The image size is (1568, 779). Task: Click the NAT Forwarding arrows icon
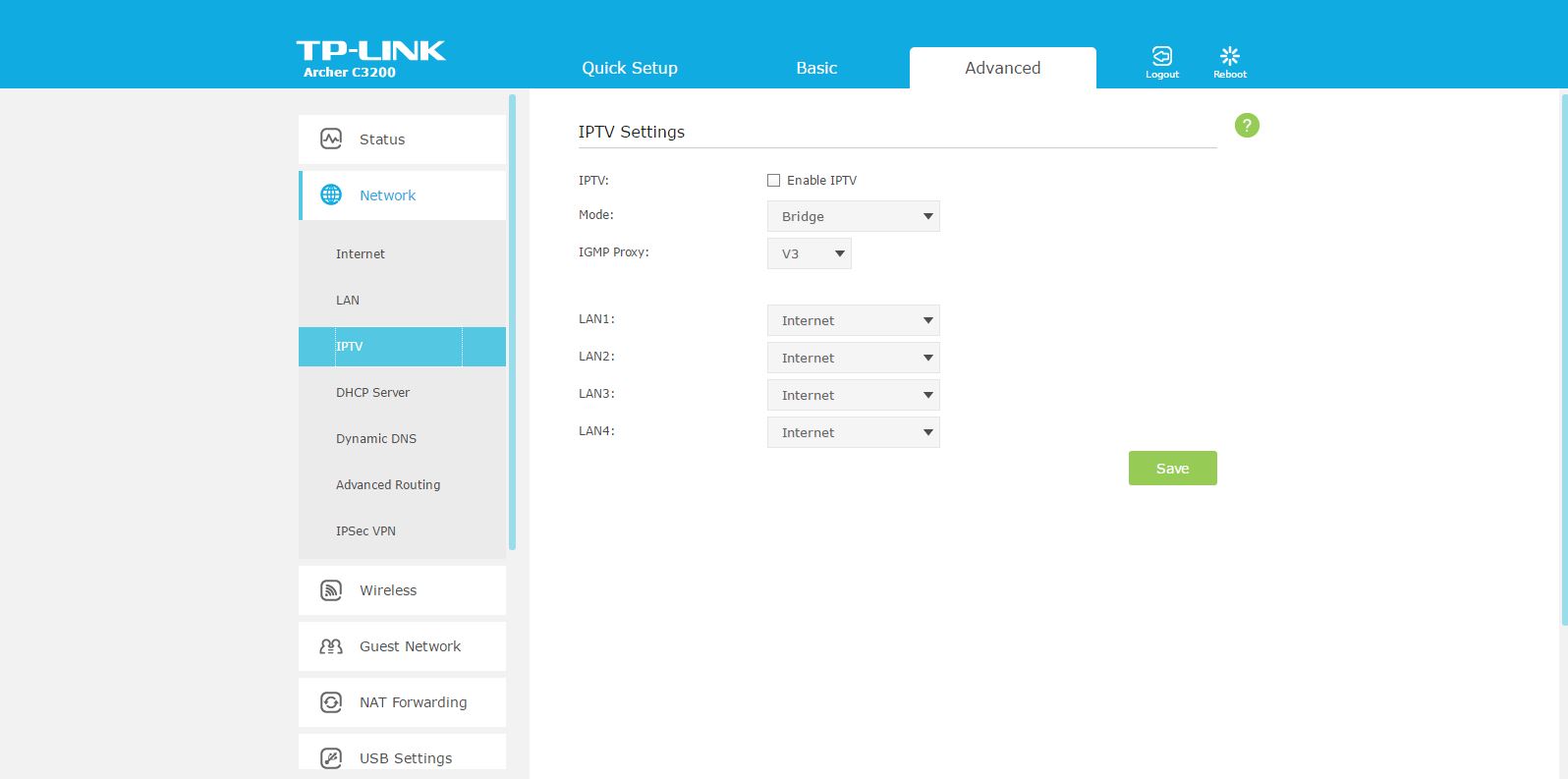(331, 702)
